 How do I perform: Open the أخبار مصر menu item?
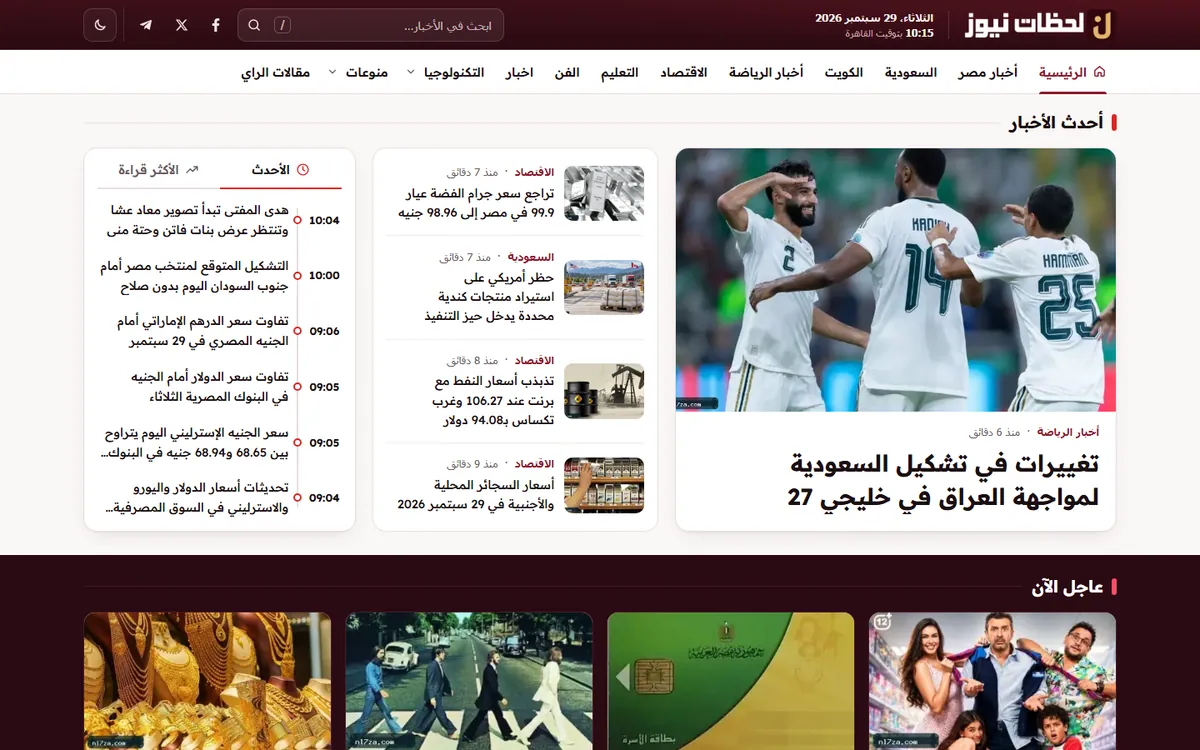[x=988, y=72]
